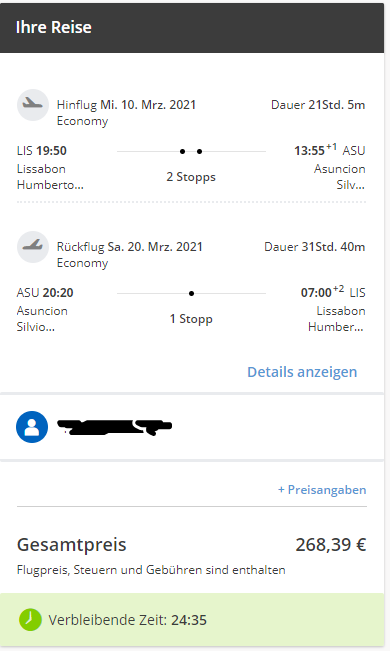Viewport: 390px width, 651px height.
Task: Click the ASU 20:20 return departure time
Action: click(x=45, y=293)
